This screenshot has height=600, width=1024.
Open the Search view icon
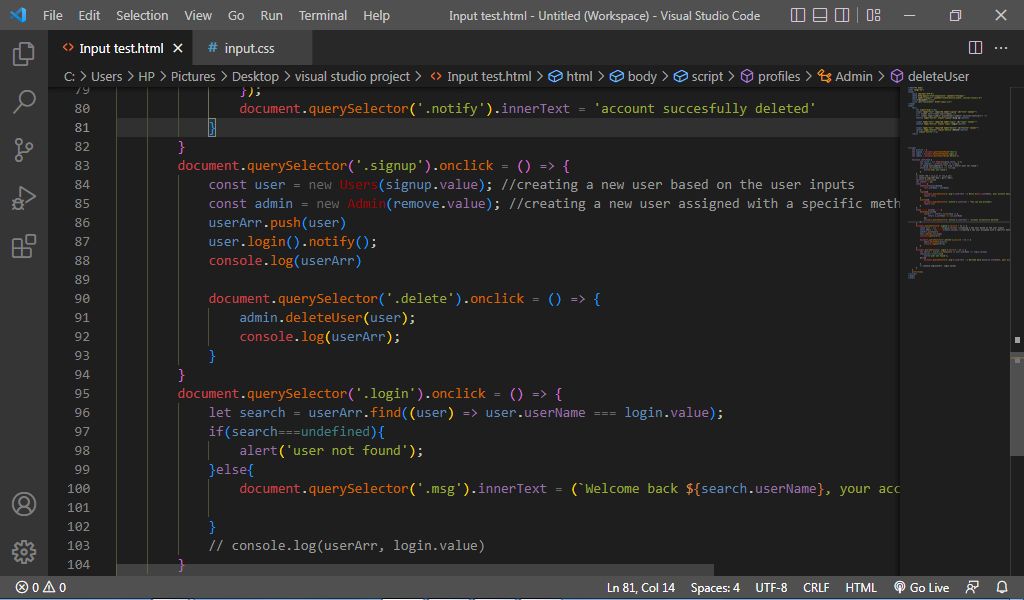pyautogui.click(x=24, y=102)
